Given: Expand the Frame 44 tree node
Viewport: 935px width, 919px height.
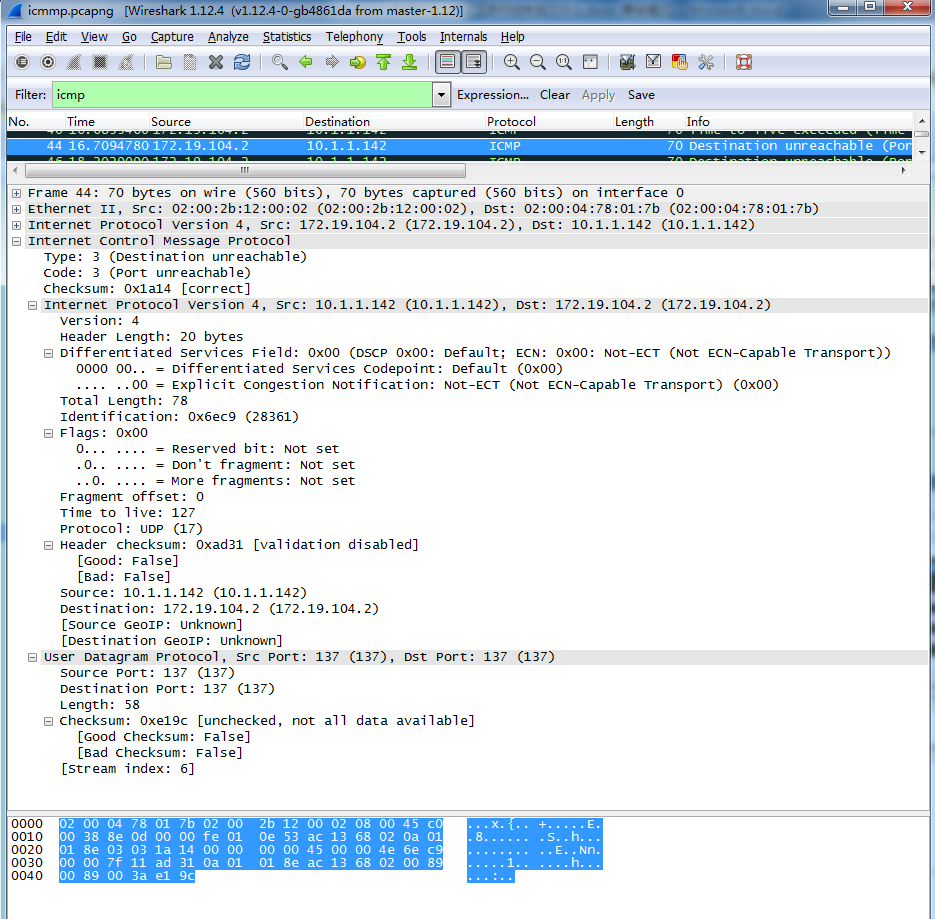Looking at the screenshot, I should (x=17, y=193).
